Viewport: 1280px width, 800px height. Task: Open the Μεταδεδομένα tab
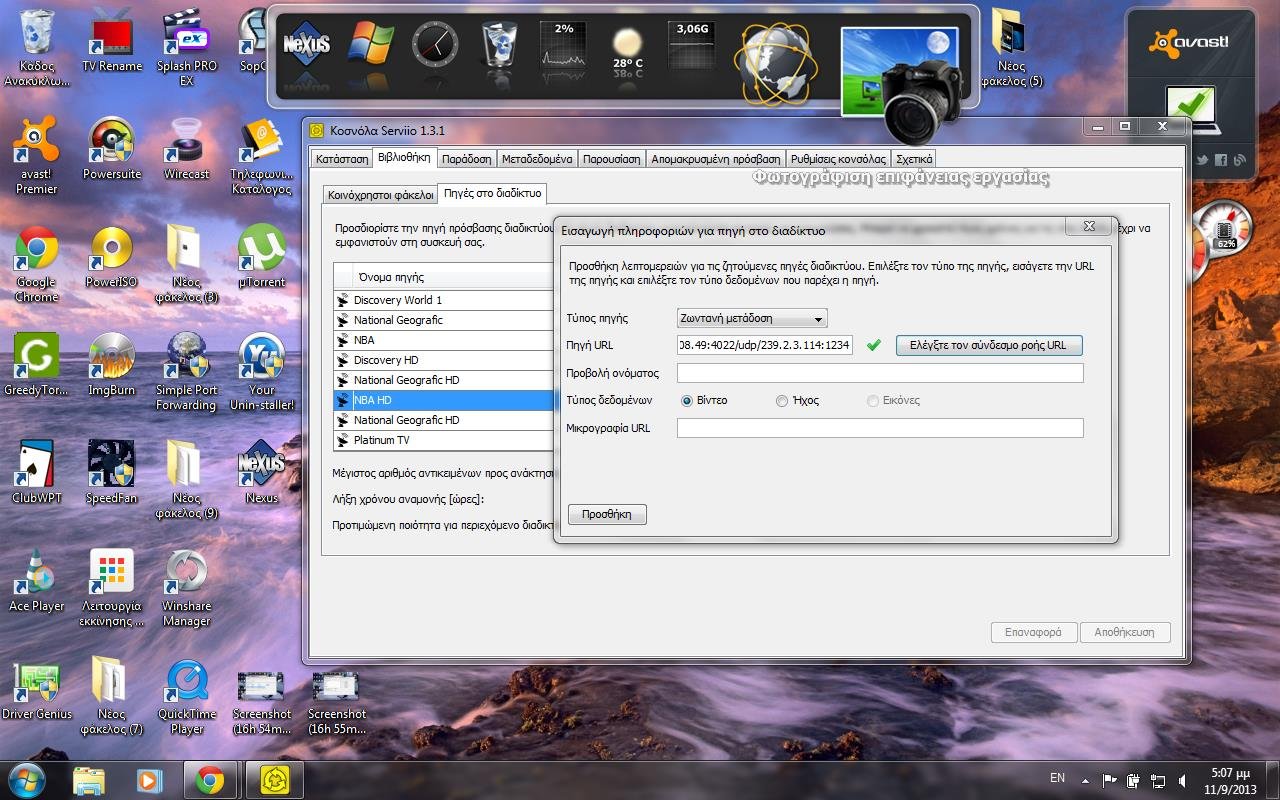click(537, 159)
